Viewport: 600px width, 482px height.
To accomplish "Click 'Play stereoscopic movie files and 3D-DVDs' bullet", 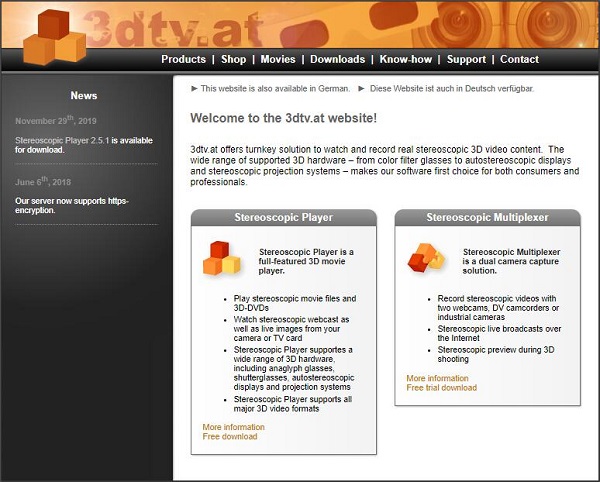I will click(295, 303).
